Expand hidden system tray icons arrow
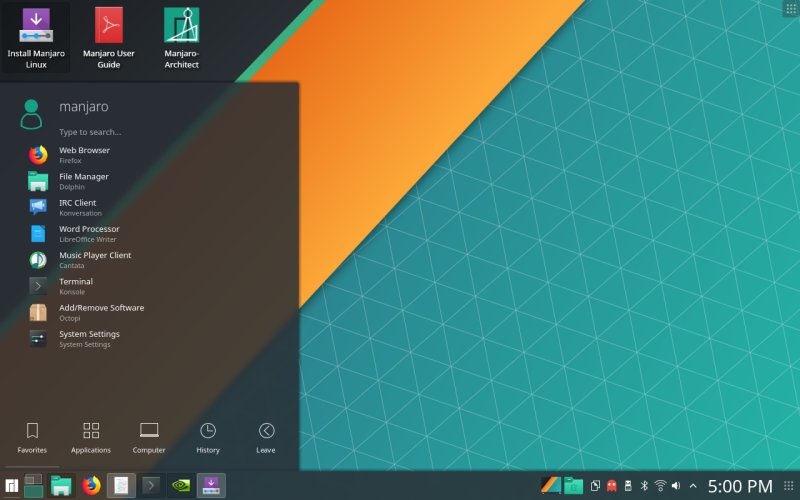The height and width of the screenshot is (500, 800). tap(693, 486)
